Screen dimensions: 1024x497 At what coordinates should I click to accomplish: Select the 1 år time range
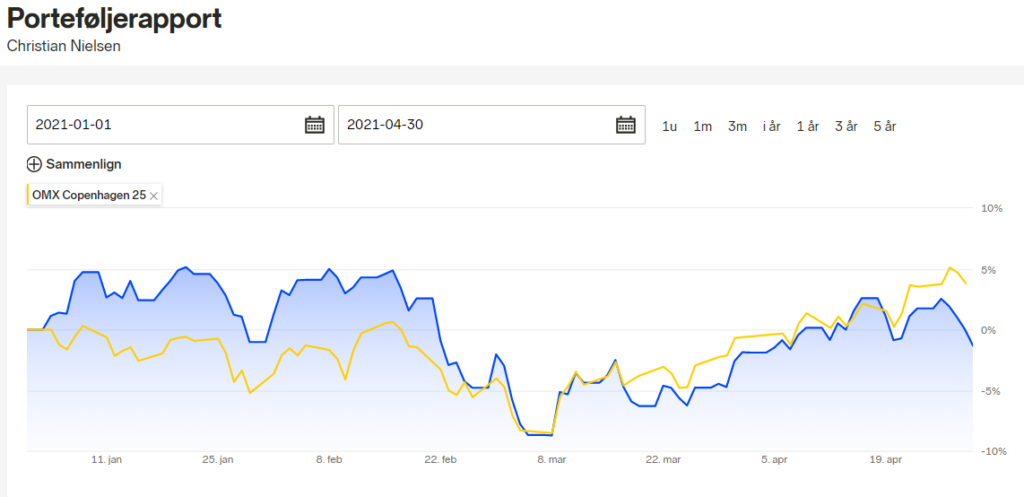pos(808,127)
